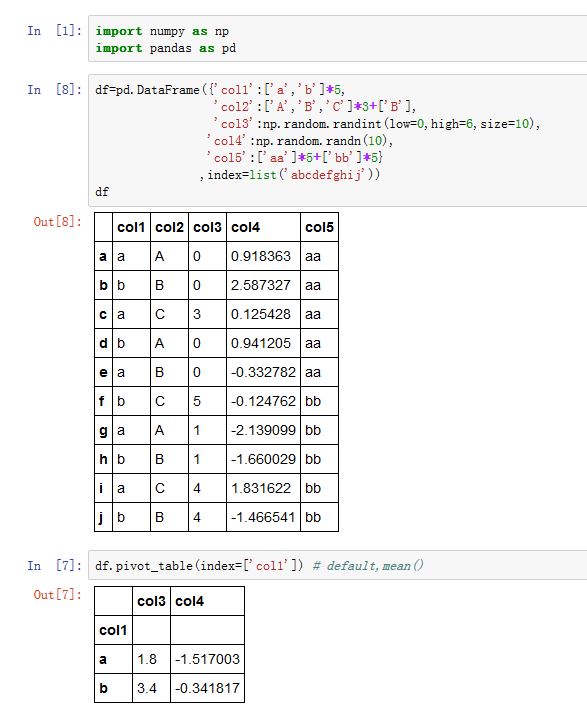Click the import numpy code cell
Viewport: 587px width, 716px height.
(337, 39)
